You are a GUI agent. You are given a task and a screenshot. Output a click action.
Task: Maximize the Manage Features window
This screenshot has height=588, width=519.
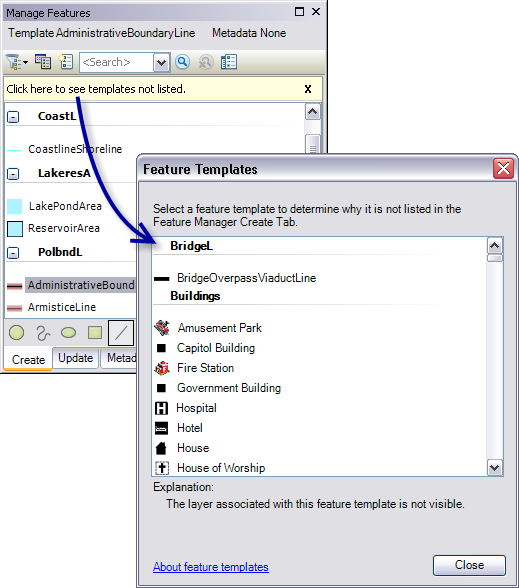[x=299, y=12]
